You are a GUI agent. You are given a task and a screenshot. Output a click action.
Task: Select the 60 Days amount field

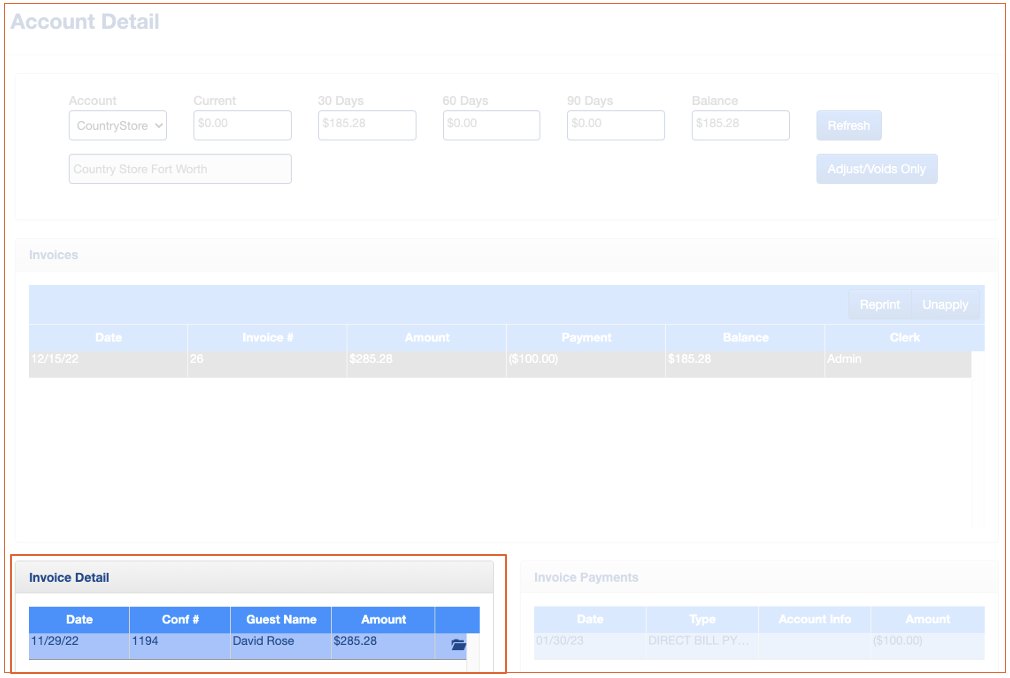[x=491, y=125]
